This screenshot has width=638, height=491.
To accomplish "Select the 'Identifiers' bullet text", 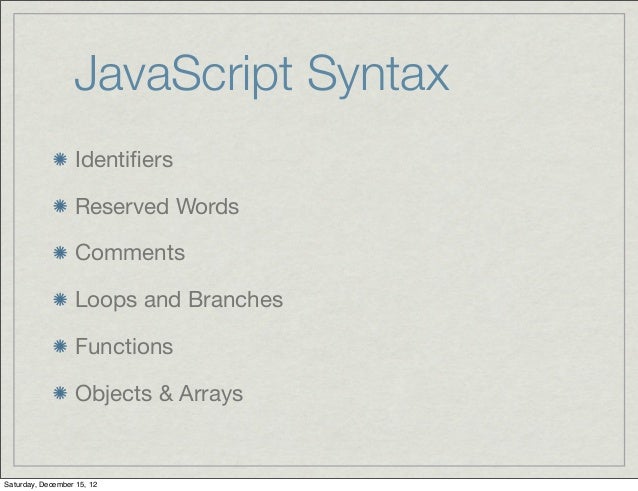I will 124,159.
